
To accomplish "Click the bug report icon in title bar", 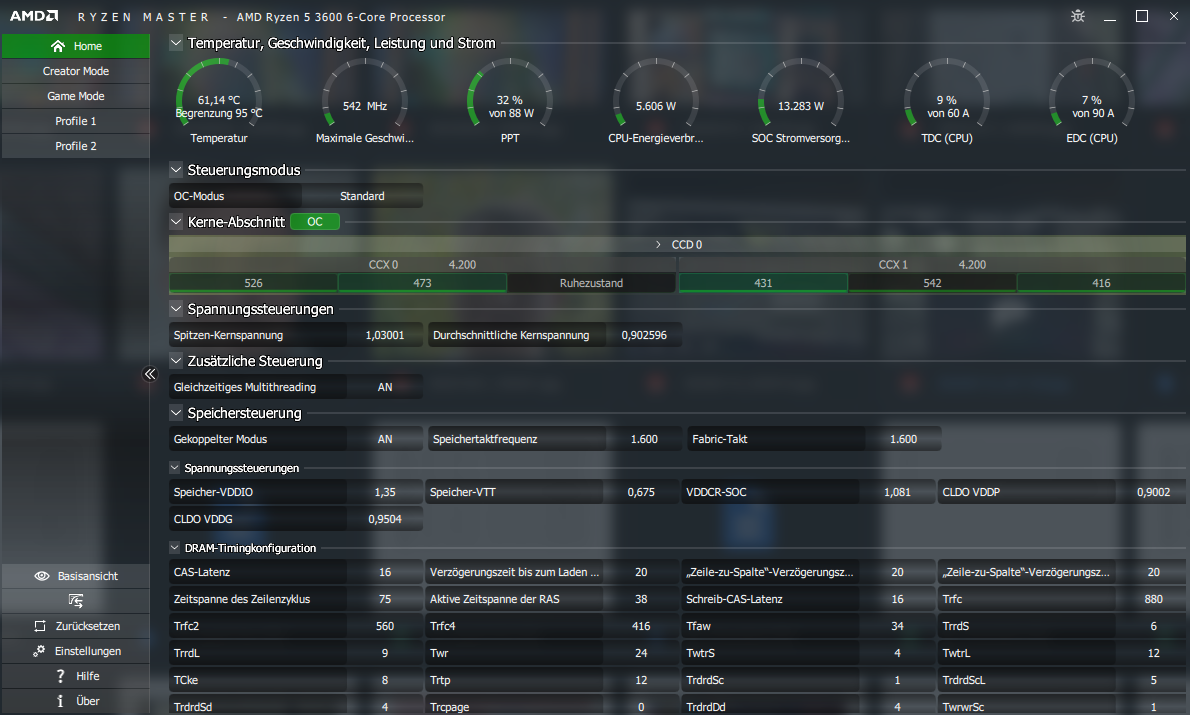I will [x=1078, y=16].
